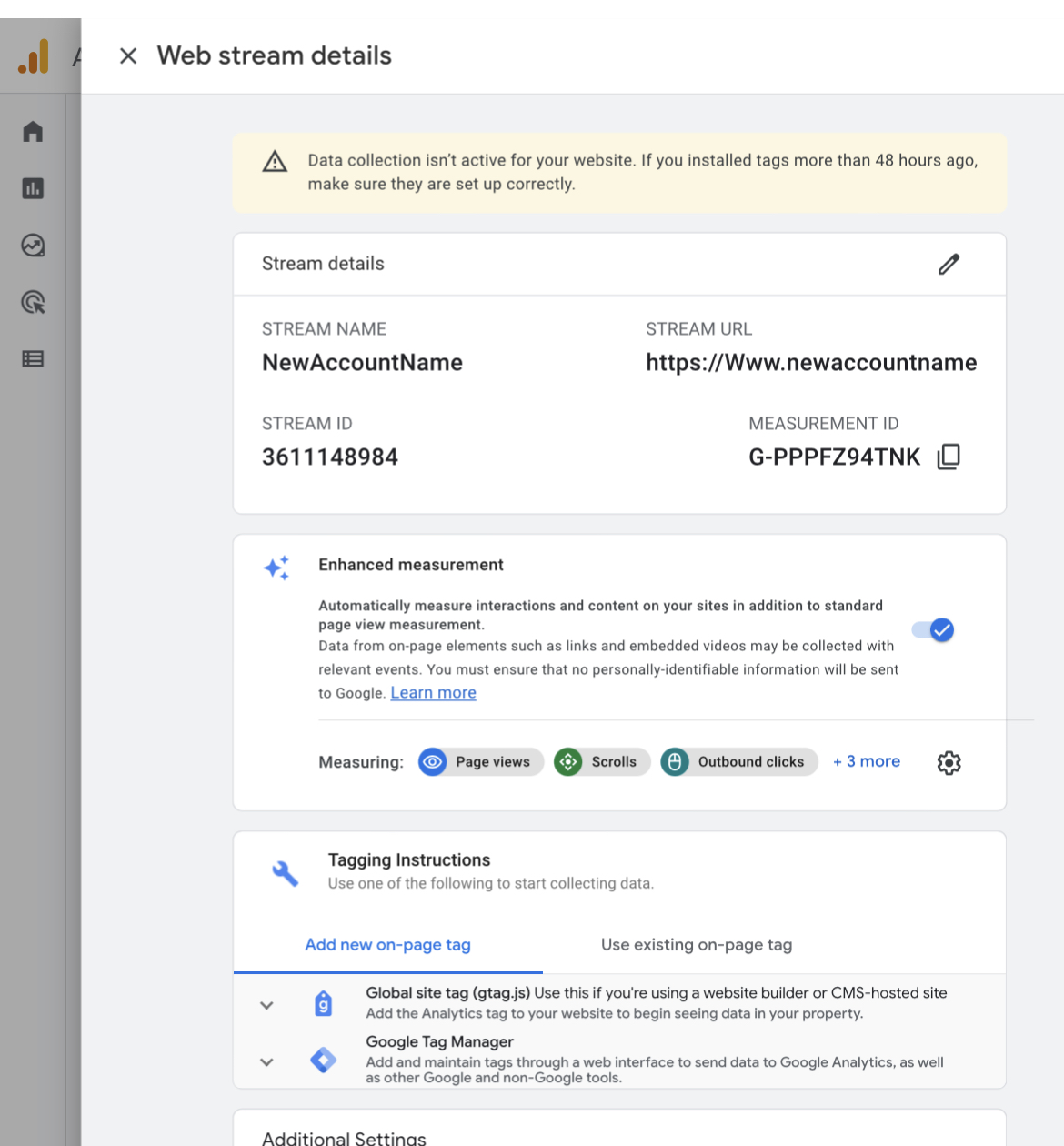Click the Outbound clicks chip
Viewport: 1064px width, 1146px height.
click(x=738, y=762)
